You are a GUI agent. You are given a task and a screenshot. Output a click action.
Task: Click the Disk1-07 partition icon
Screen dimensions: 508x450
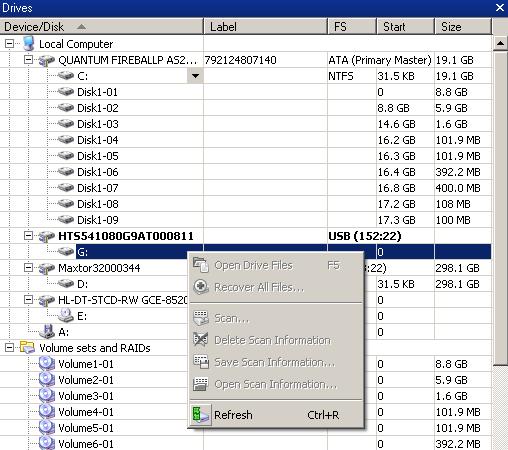click(x=66, y=188)
